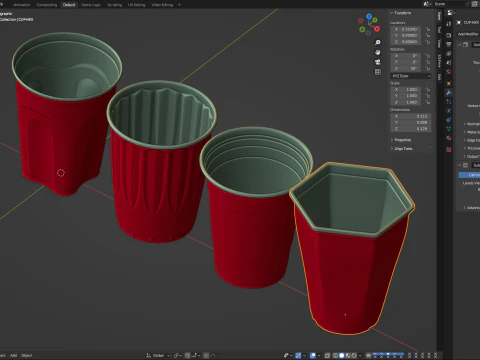Open the Material properties tab icon
Image resolution: width=480 pixels, height=360 pixels.
coord(449,138)
